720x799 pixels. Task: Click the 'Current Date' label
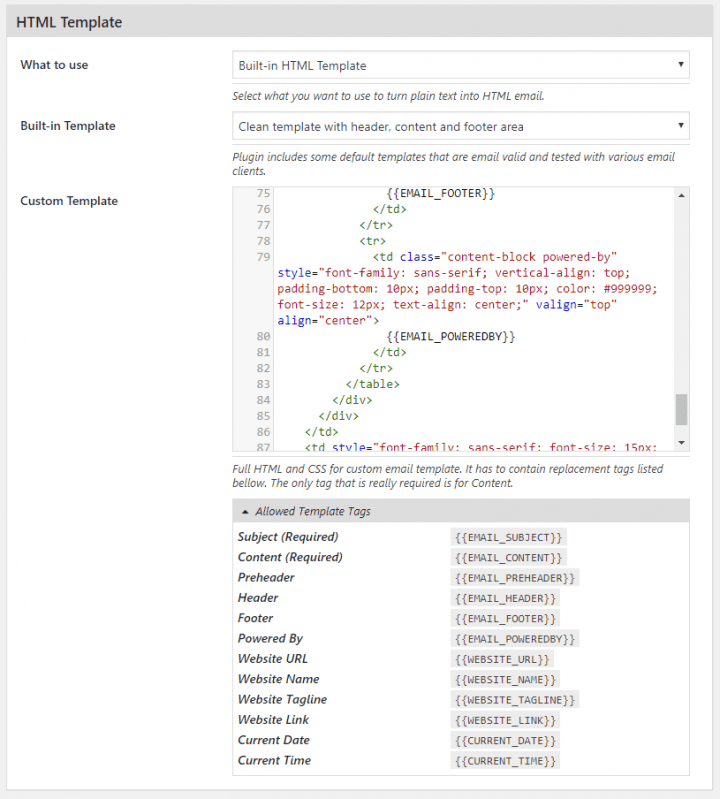click(x=274, y=740)
